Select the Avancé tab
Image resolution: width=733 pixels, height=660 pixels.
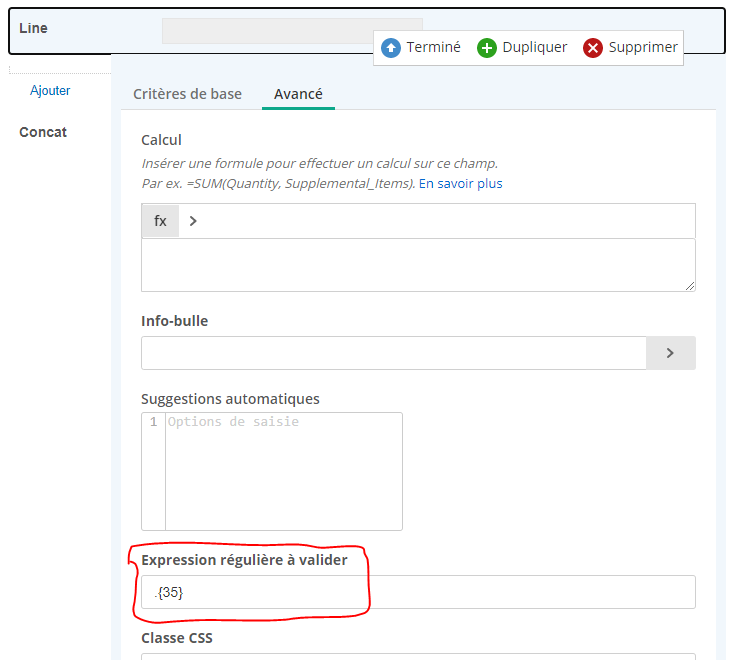(298, 94)
